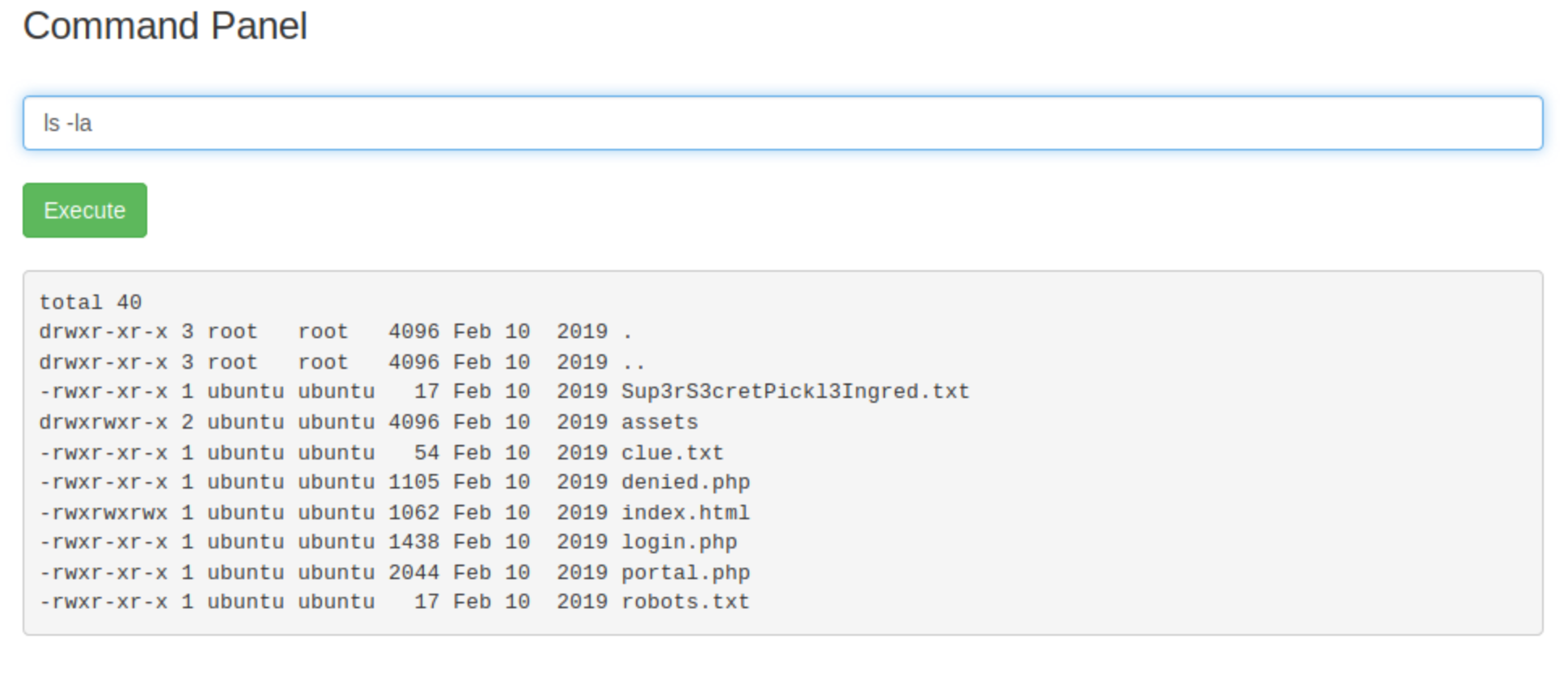Click the Command Panel heading
The height and width of the screenshot is (694, 1568).
(x=165, y=26)
